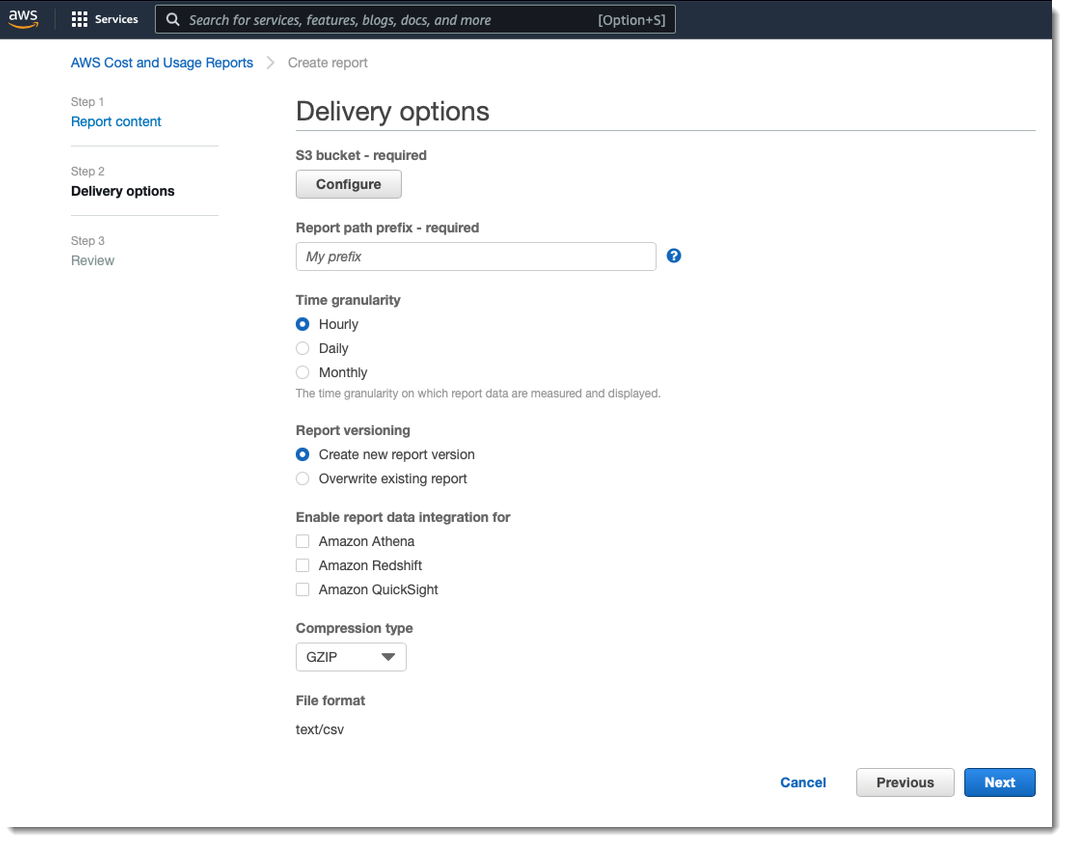Click the AWS logo icon

tap(23, 19)
